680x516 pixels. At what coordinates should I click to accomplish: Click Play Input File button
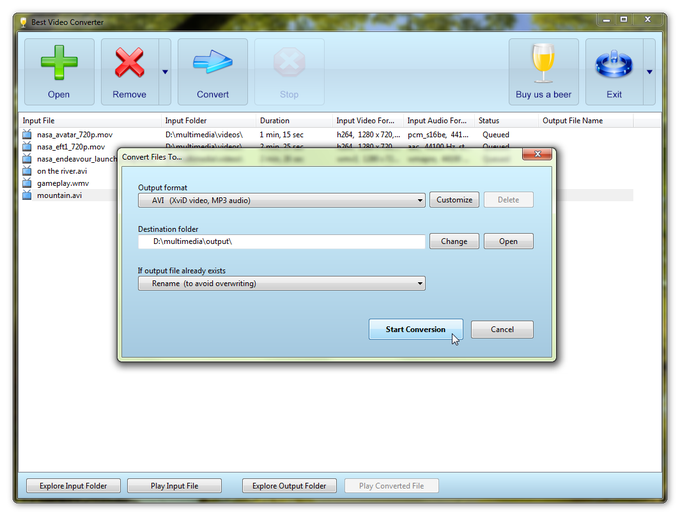pos(174,486)
